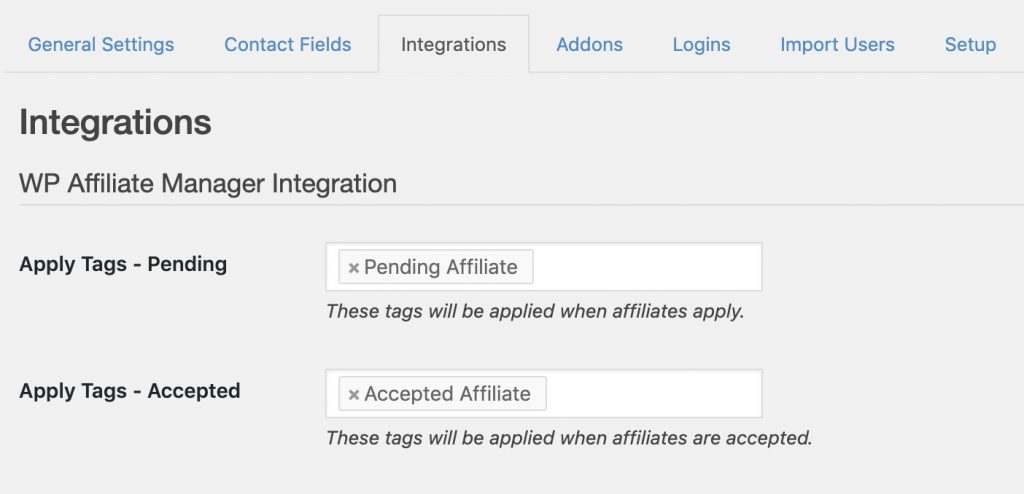Click the Integrations page heading
Screen dimensions: 1024x494
coord(115,123)
